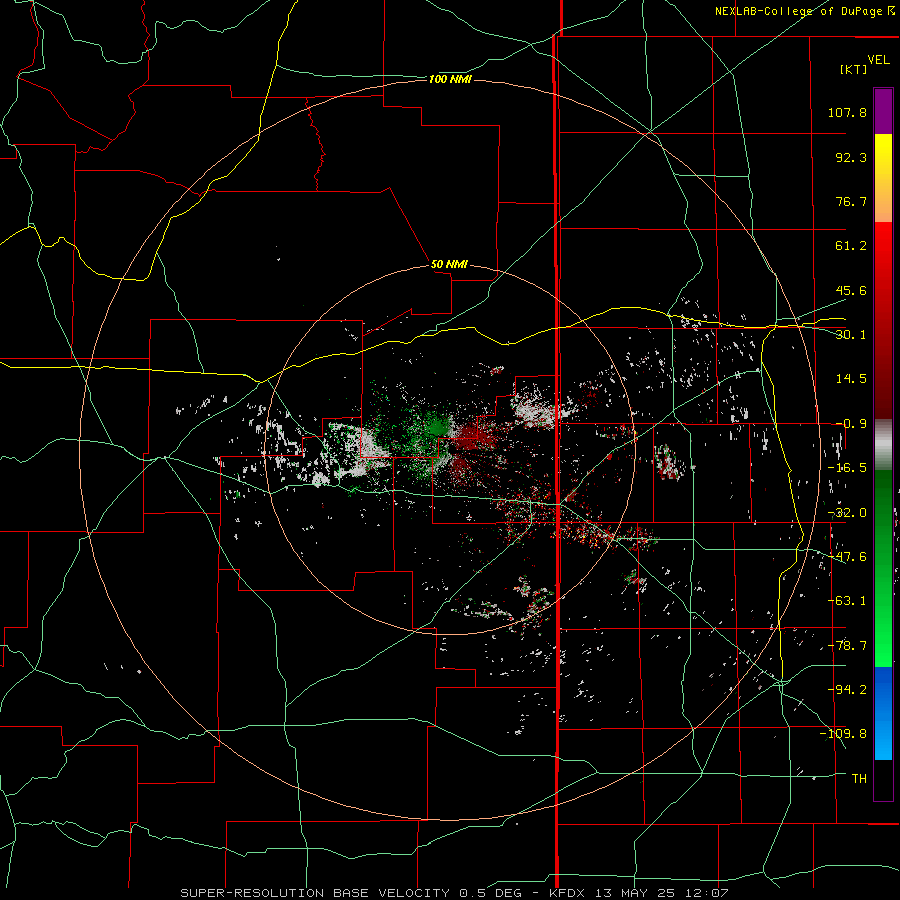Click the 30.1 velocity scale value

(851, 335)
